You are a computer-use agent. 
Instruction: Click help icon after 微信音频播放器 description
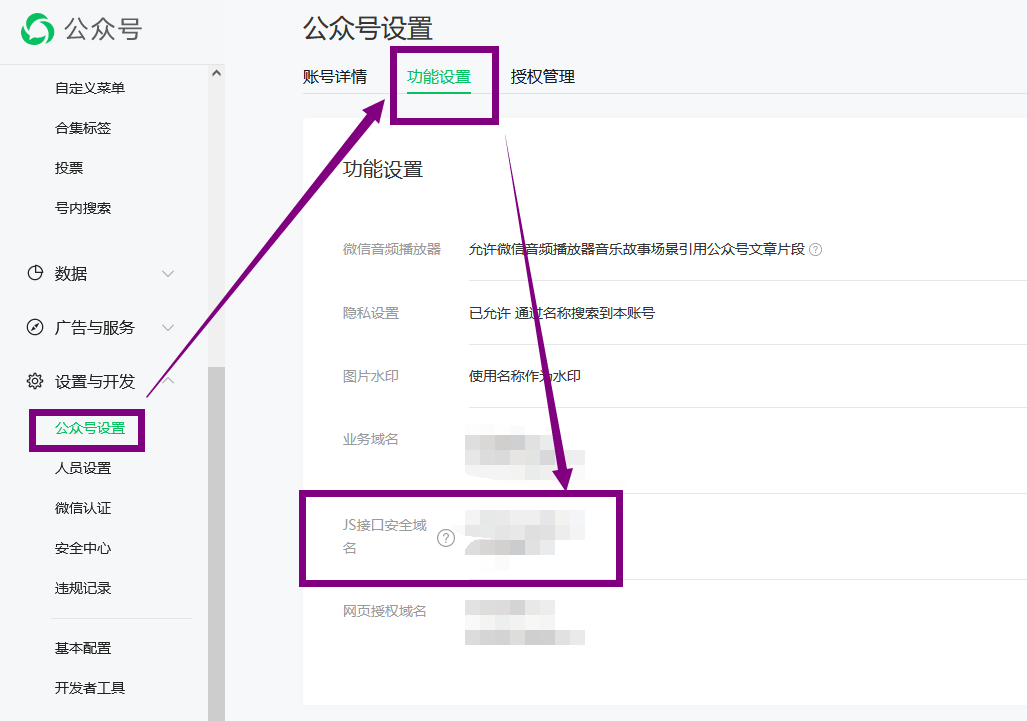tap(815, 250)
